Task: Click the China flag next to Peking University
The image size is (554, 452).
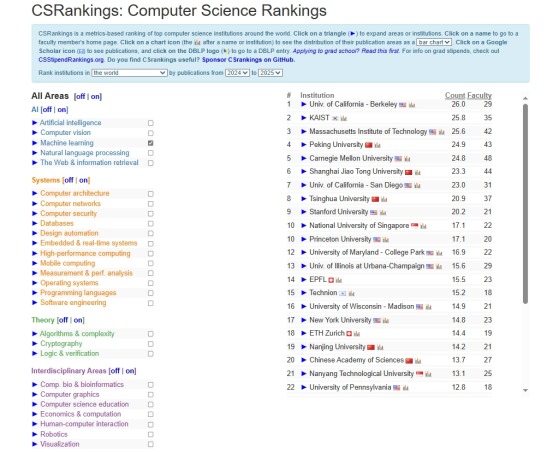Action: pyautogui.click(x=369, y=145)
